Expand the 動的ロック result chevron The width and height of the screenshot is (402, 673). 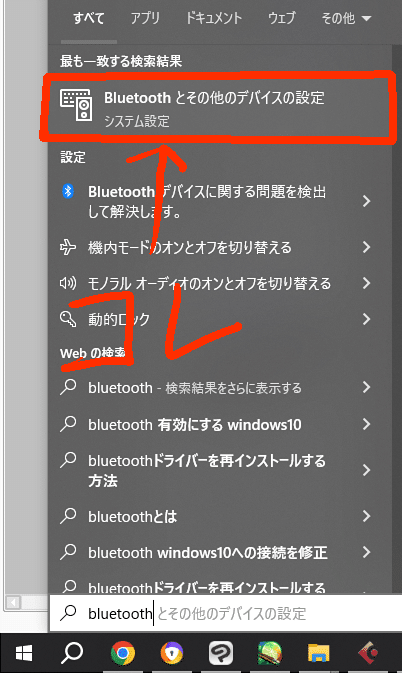click(366, 319)
